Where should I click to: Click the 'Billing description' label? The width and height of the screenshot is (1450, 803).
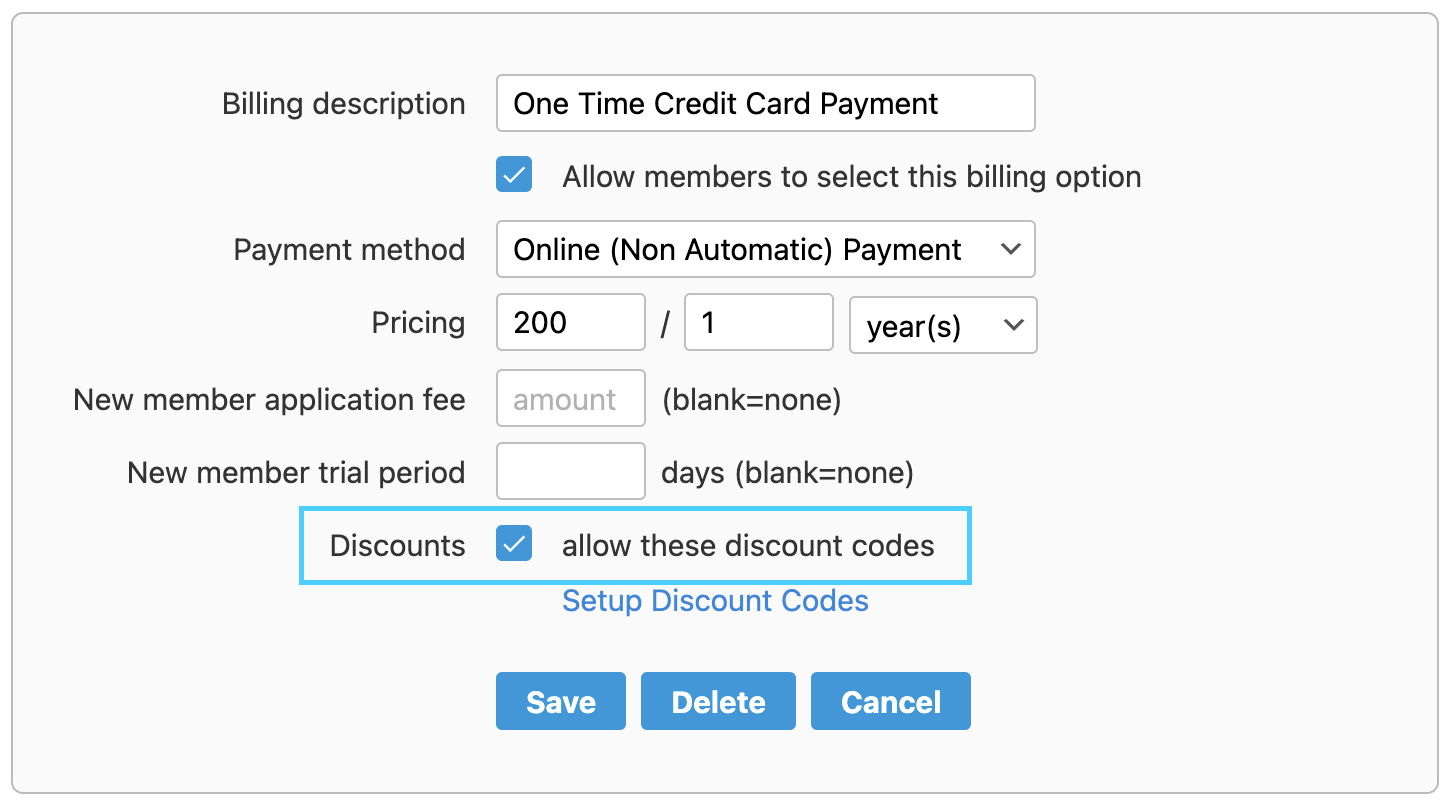(343, 104)
